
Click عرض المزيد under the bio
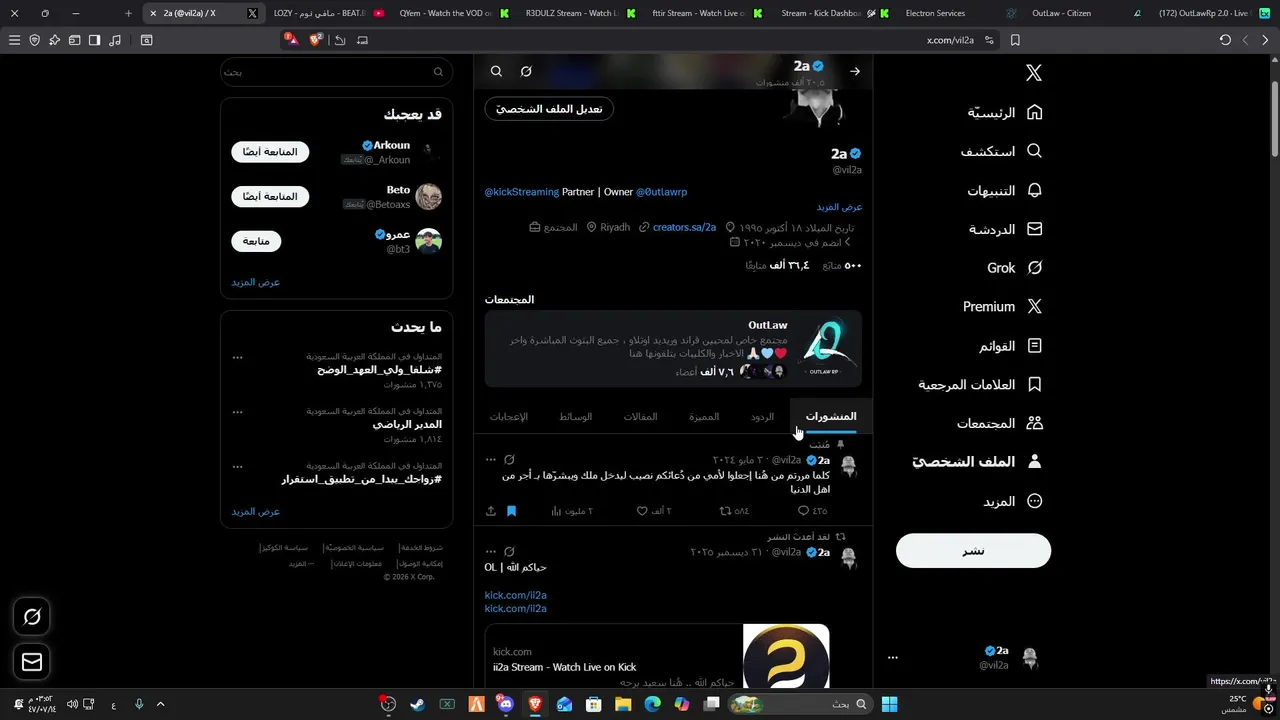tap(839, 207)
